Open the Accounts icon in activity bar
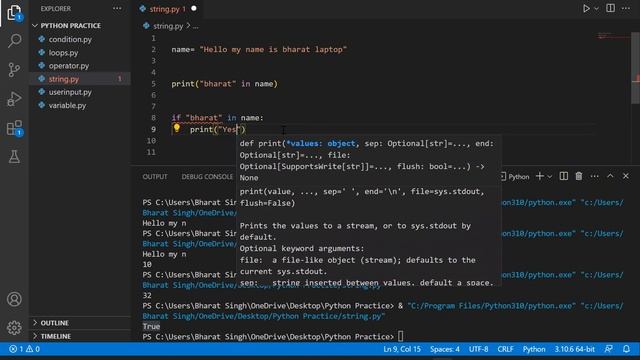The height and width of the screenshot is (360, 640). point(14,299)
